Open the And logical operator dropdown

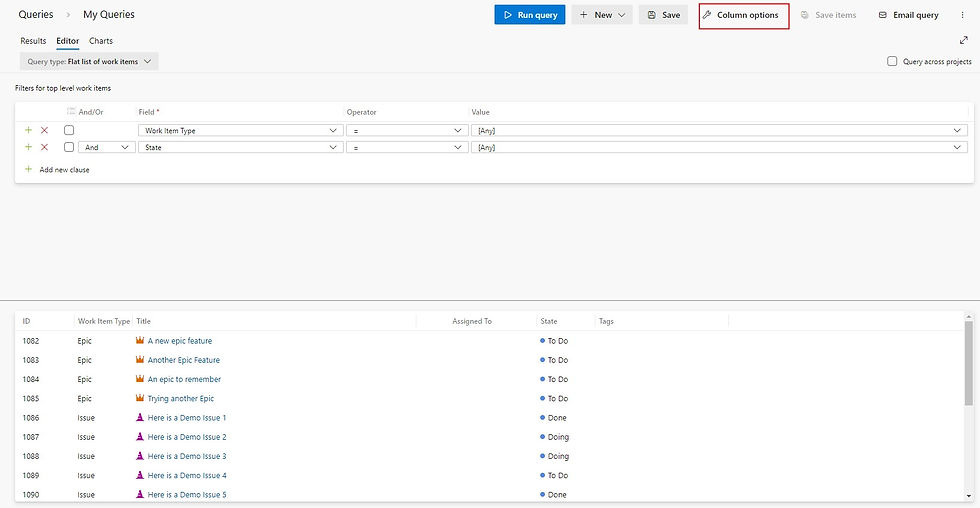coord(106,147)
